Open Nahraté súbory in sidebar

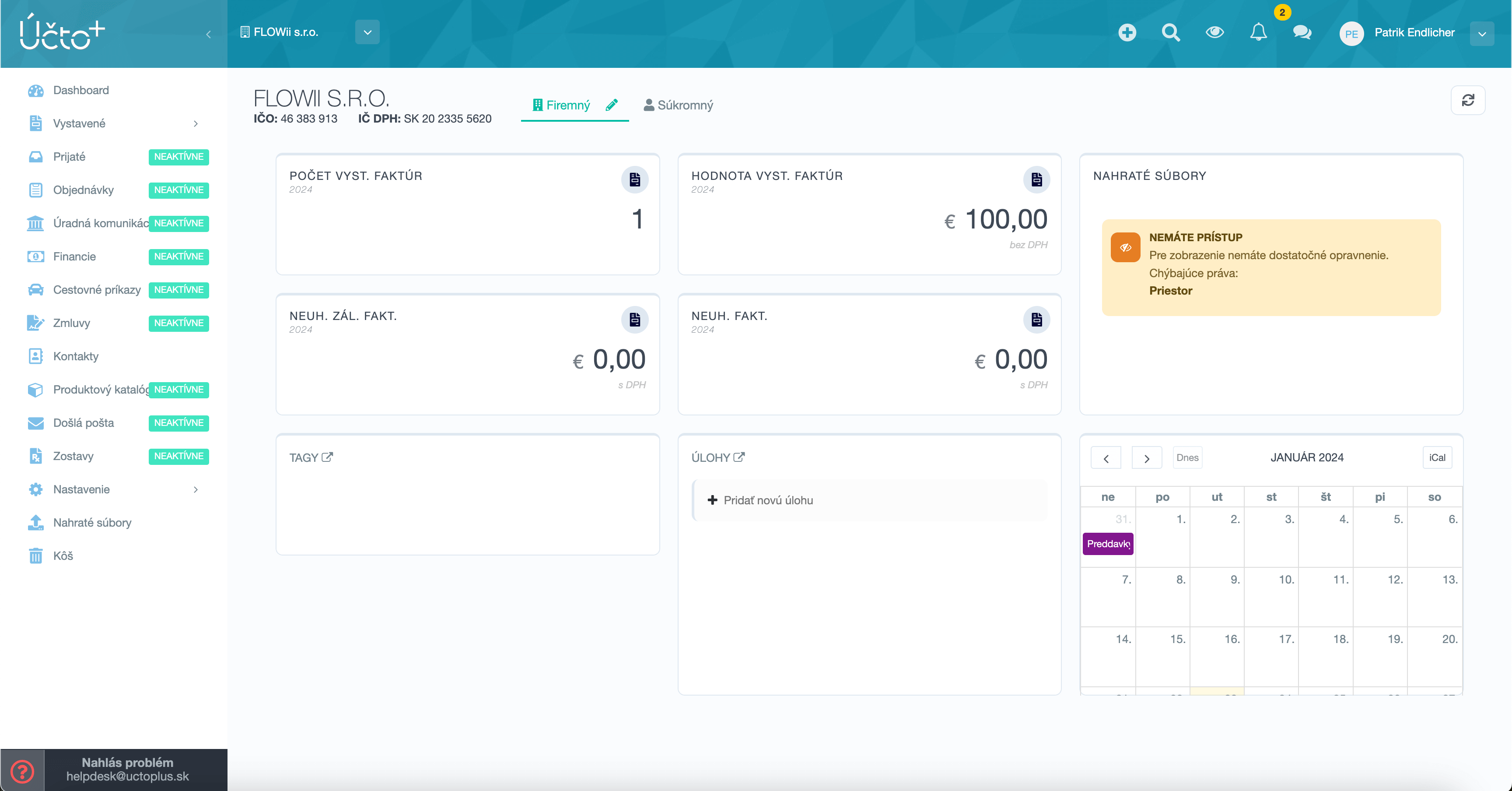click(x=92, y=523)
